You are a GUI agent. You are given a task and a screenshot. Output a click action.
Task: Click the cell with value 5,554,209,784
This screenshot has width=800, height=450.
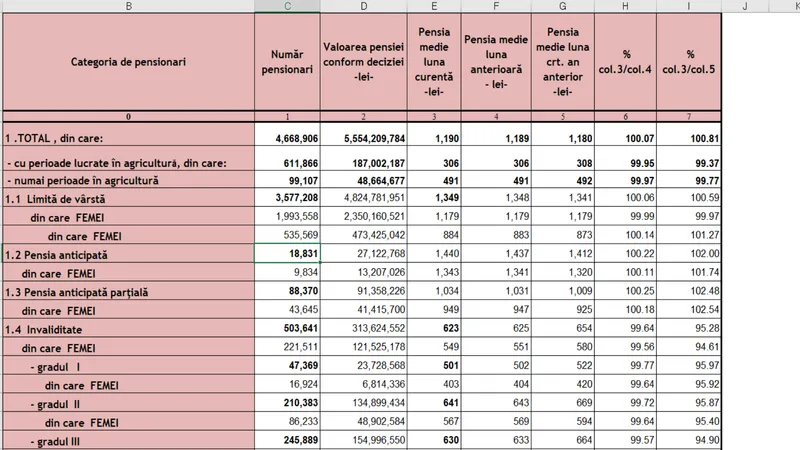(x=363, y=138)
